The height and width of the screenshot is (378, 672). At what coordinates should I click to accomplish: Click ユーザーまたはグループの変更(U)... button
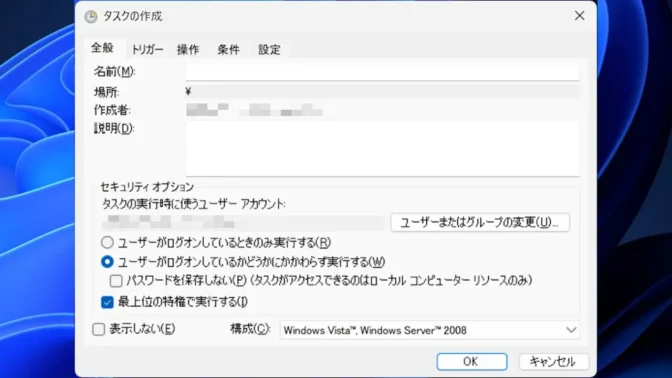click(x=480, y=222)
